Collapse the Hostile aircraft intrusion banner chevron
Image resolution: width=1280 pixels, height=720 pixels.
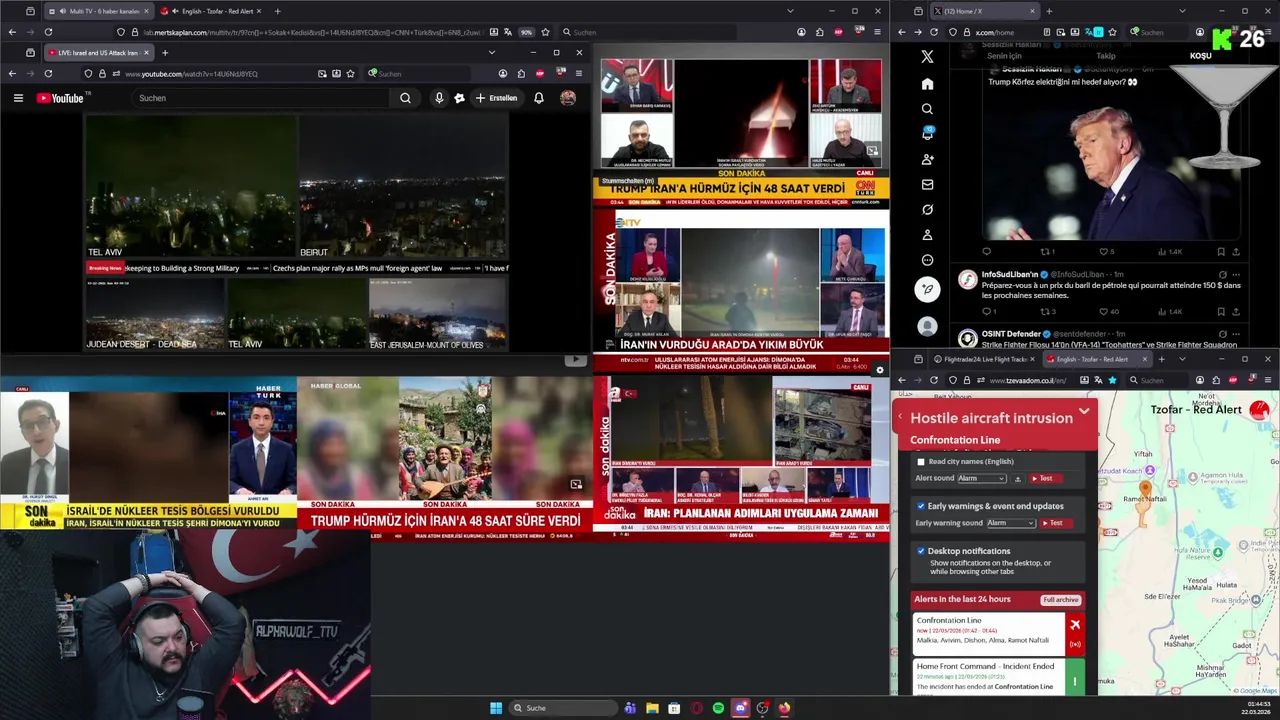[x=1084, y=412]
